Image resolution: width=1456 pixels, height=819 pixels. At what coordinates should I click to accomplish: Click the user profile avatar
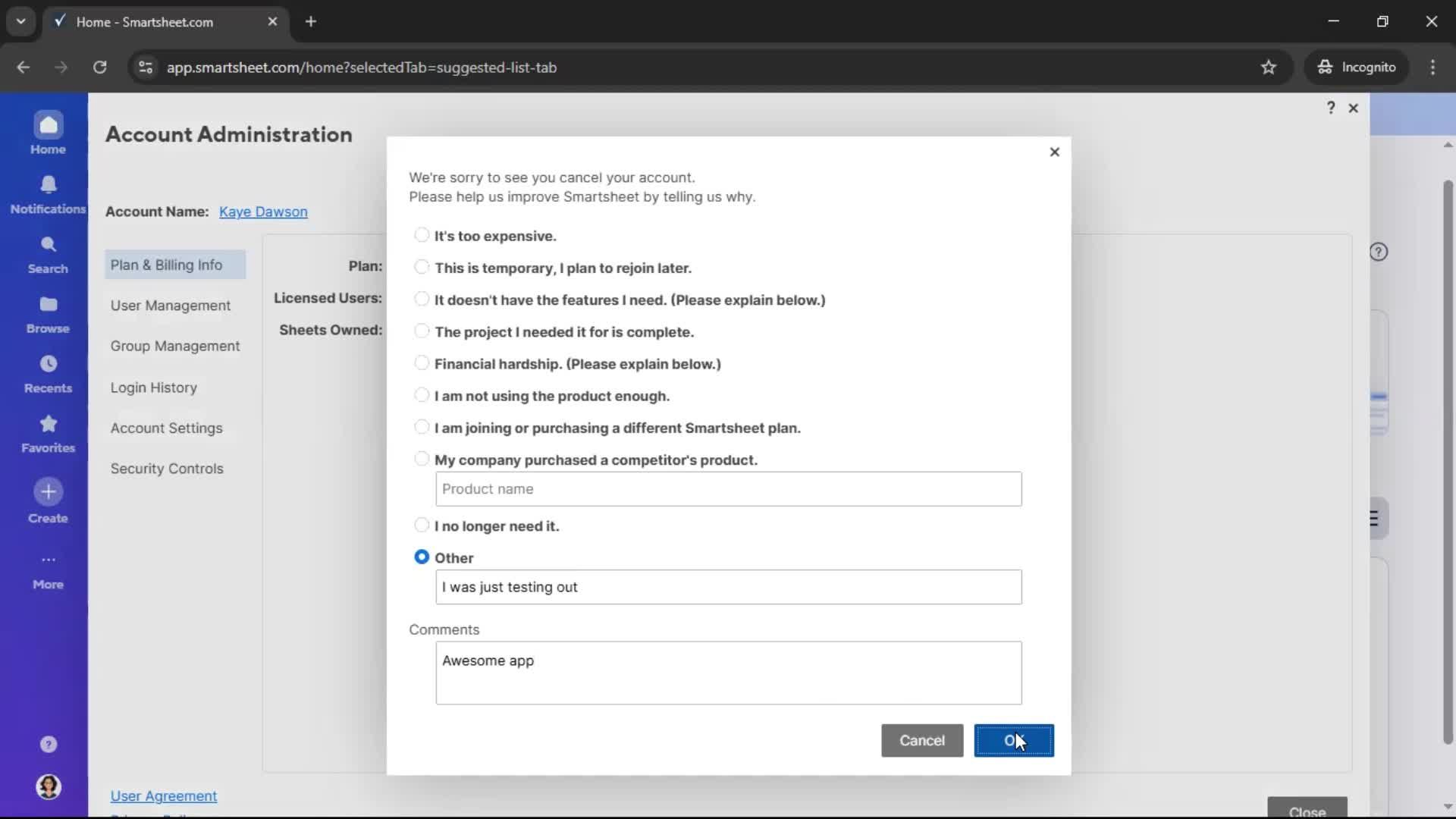coord(48,786)
